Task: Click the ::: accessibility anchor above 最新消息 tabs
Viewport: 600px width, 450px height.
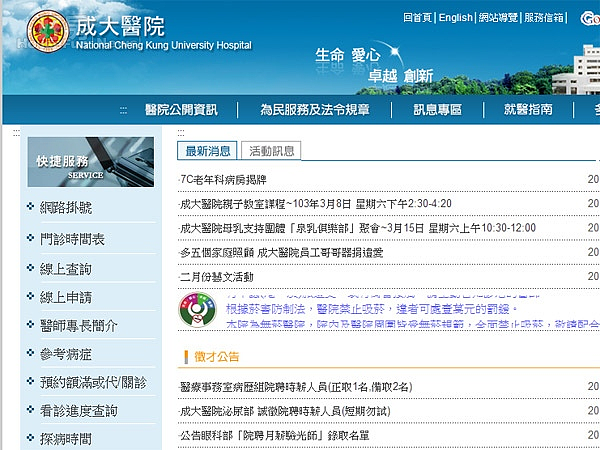Action: point(181,132)
